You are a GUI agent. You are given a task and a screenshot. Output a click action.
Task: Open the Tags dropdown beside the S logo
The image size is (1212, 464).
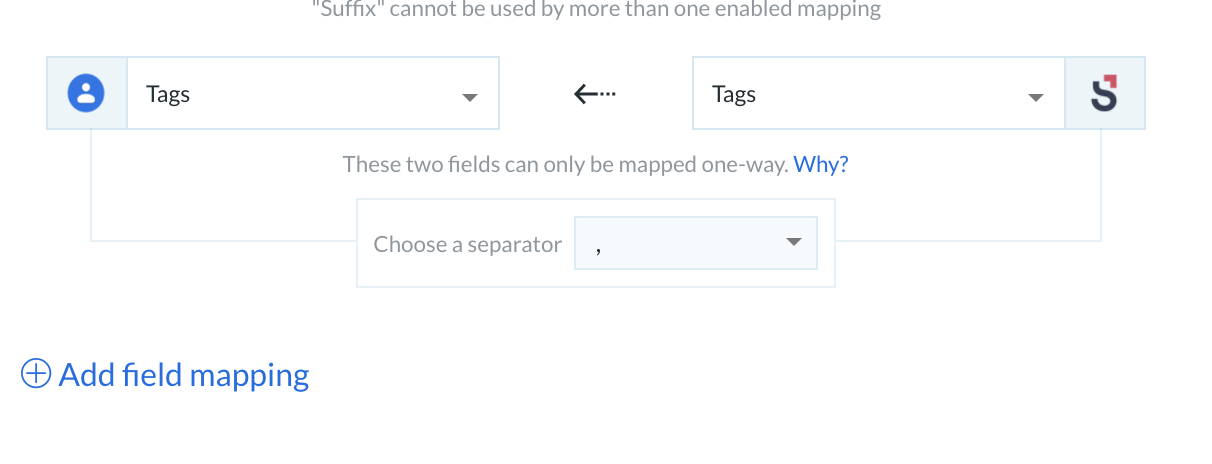click(878, 93)
